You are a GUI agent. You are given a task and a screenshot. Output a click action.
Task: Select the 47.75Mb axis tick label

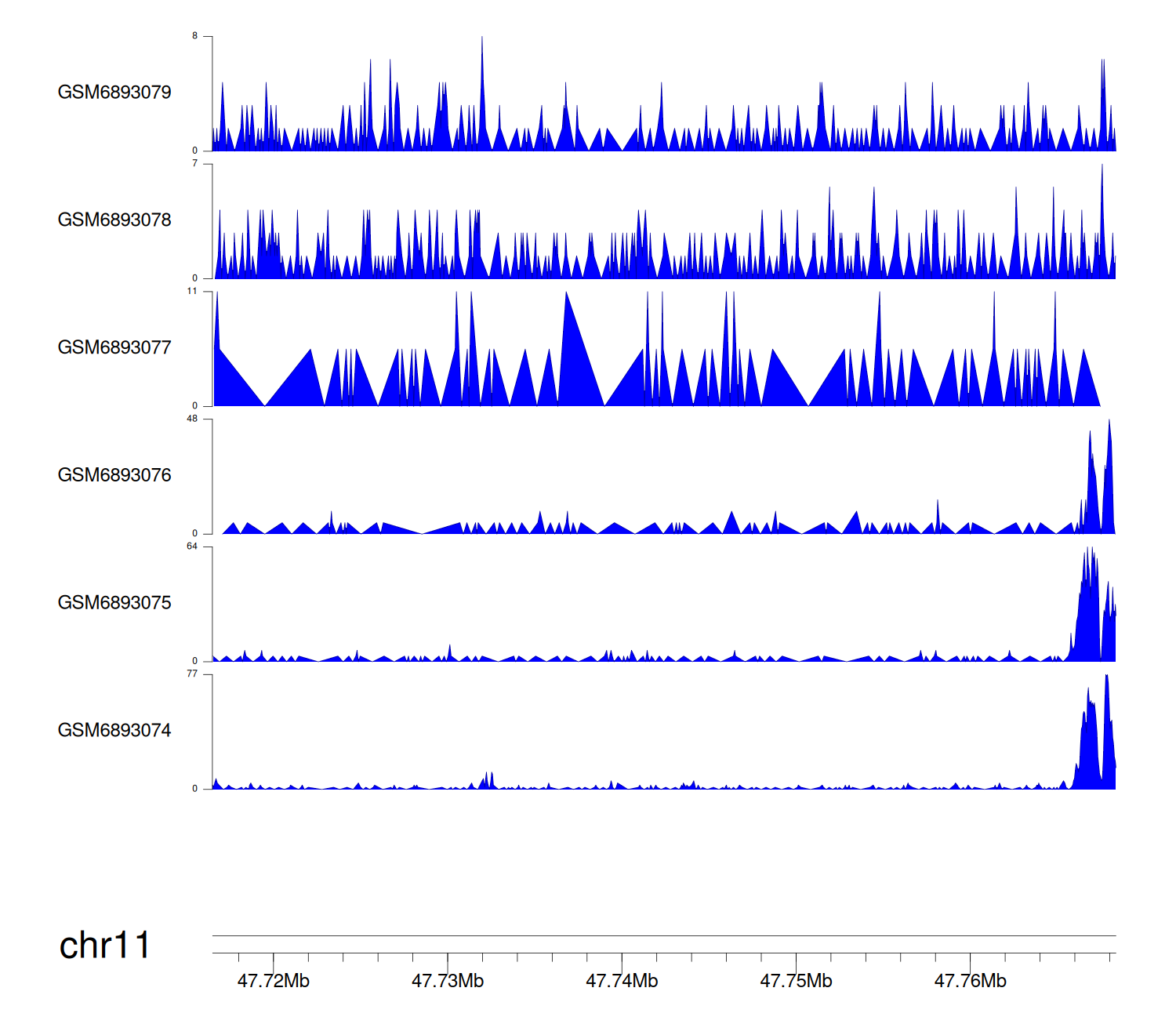[796, 982]
